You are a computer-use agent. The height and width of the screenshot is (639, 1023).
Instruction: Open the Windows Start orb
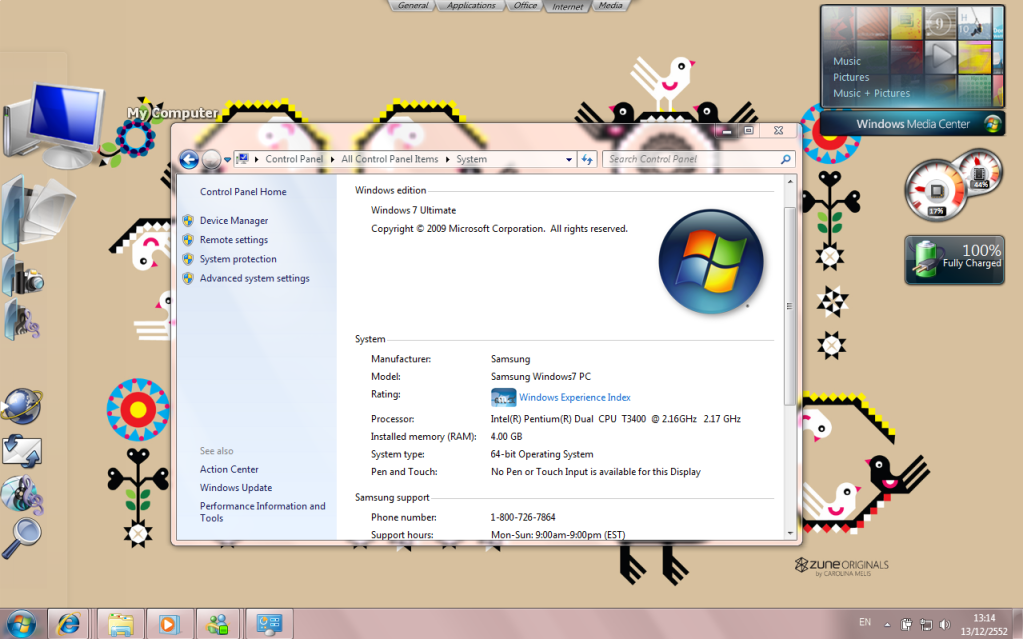tap(21, 625)
